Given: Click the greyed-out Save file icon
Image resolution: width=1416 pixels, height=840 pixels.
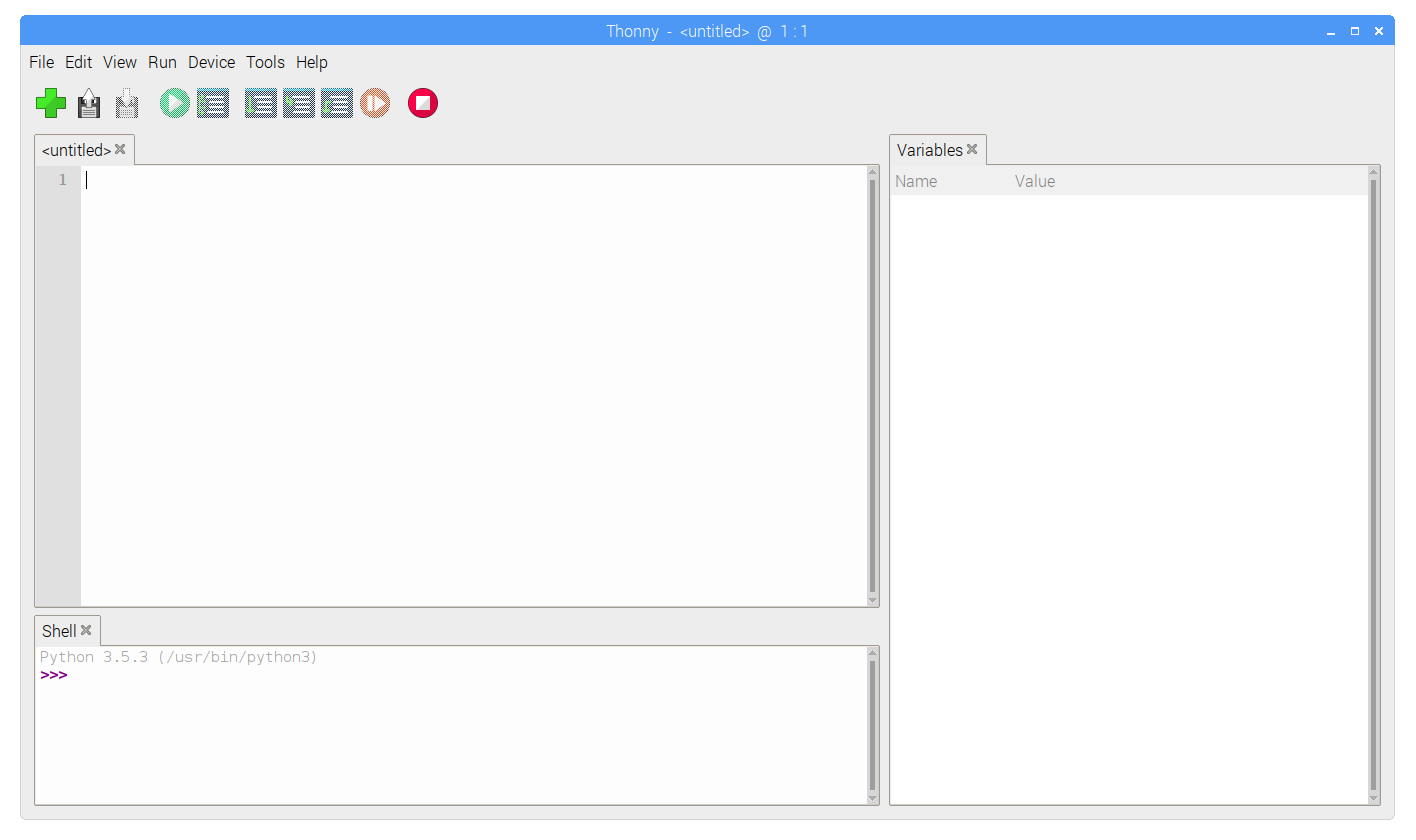Looking at the screenshot, I should coord(127,103).
